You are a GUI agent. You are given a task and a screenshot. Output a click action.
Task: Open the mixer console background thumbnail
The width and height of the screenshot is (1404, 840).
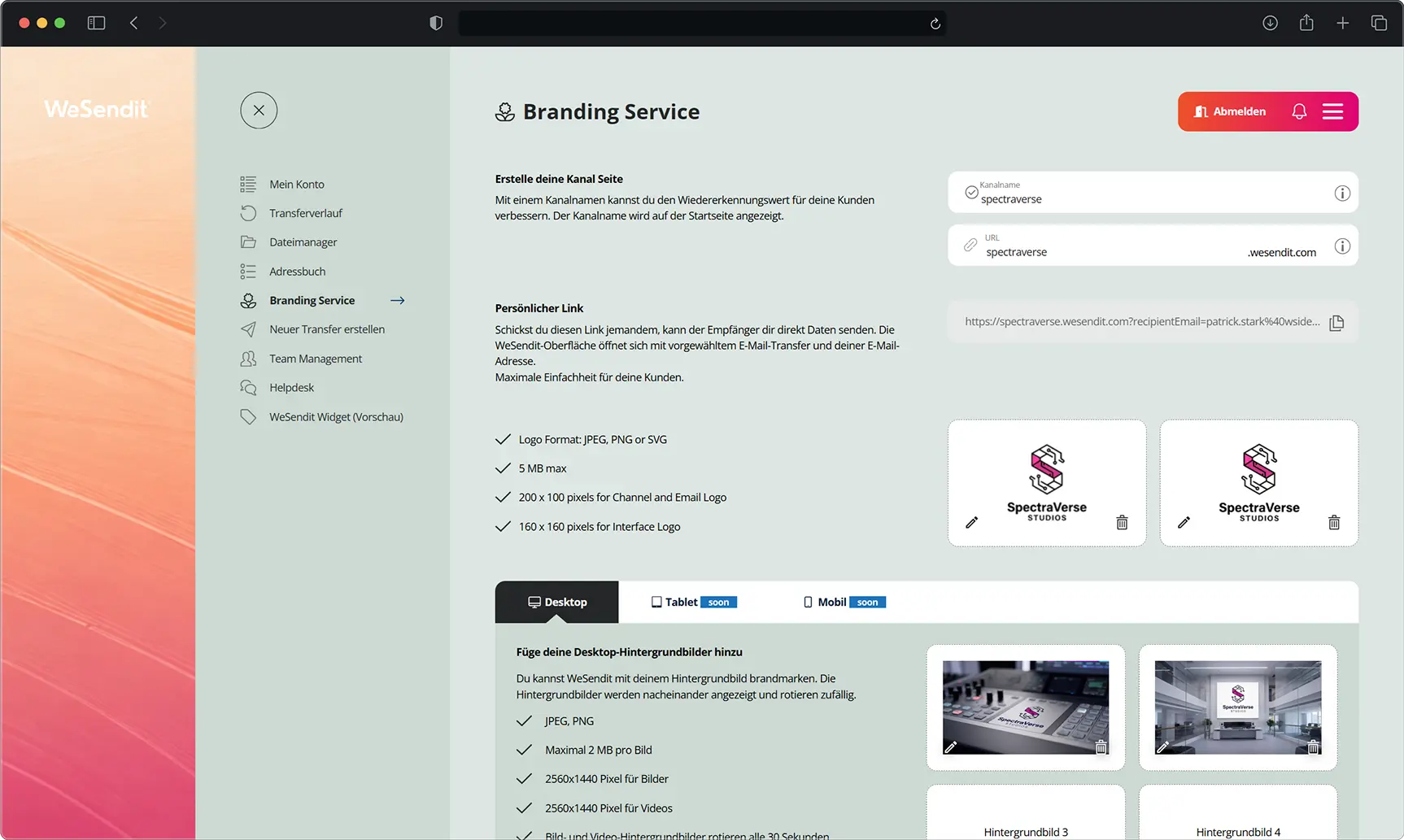coord(1026,707)
